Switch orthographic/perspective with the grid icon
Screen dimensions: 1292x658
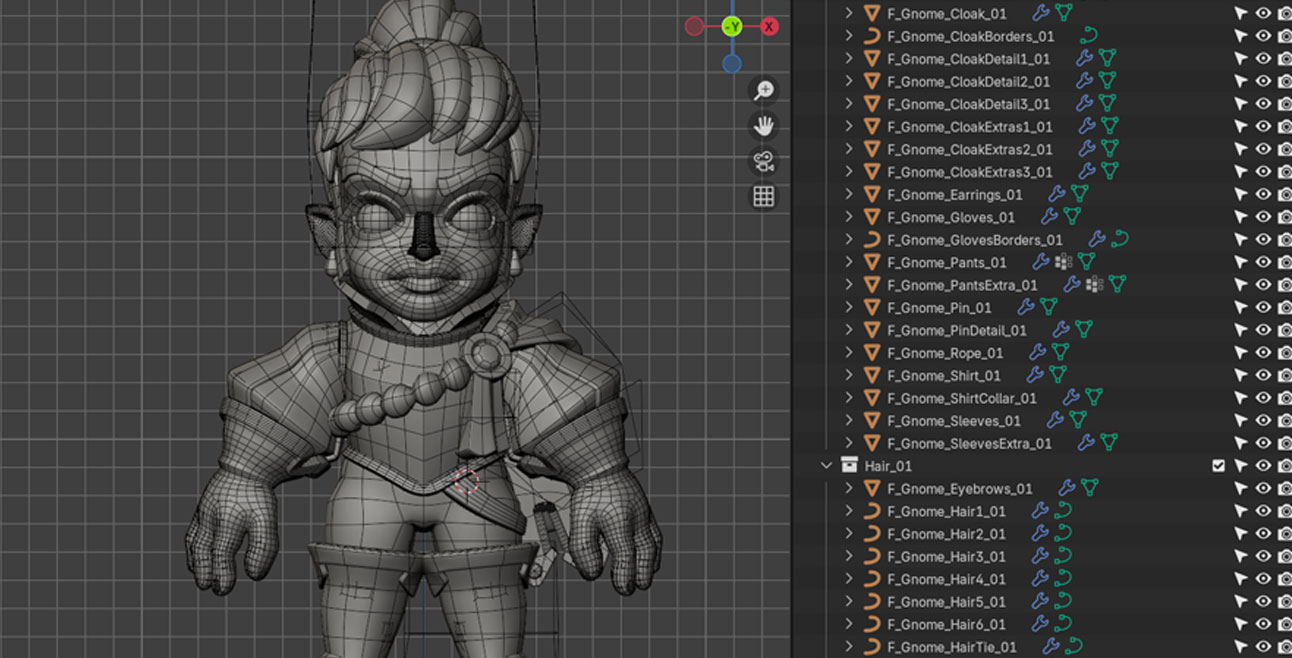coord(764,197)
